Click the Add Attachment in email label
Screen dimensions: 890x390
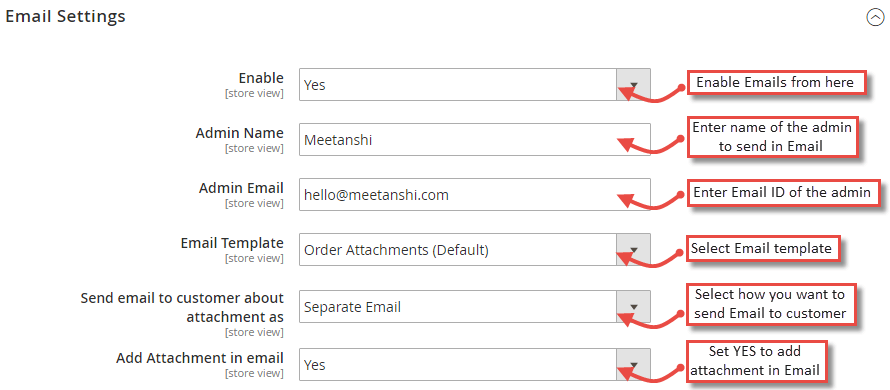(200, 358)
